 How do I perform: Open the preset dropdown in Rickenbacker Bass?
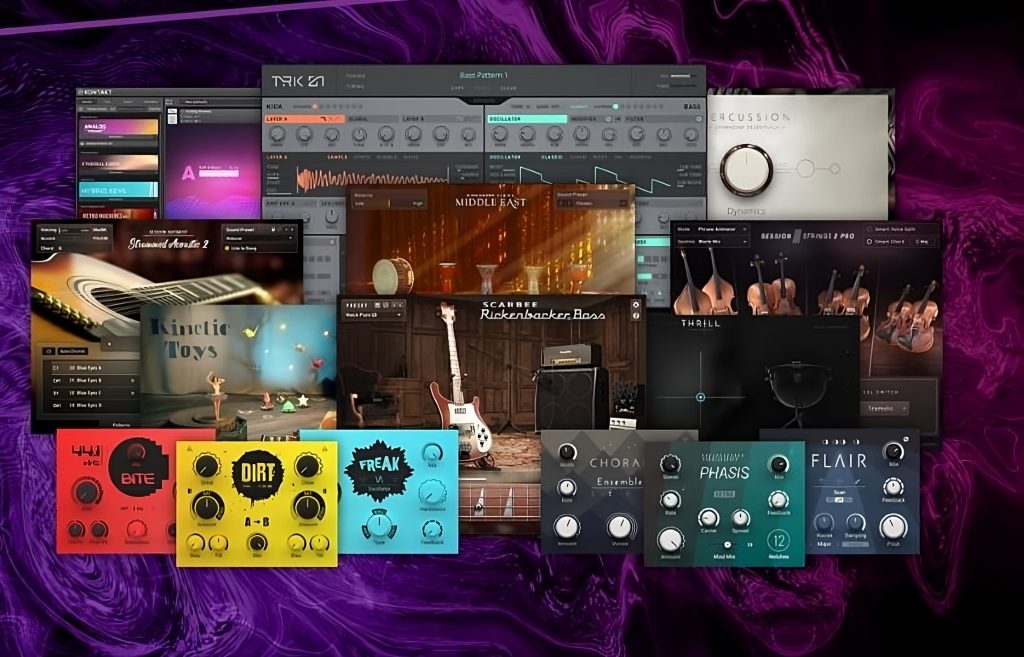click(373, 315)
